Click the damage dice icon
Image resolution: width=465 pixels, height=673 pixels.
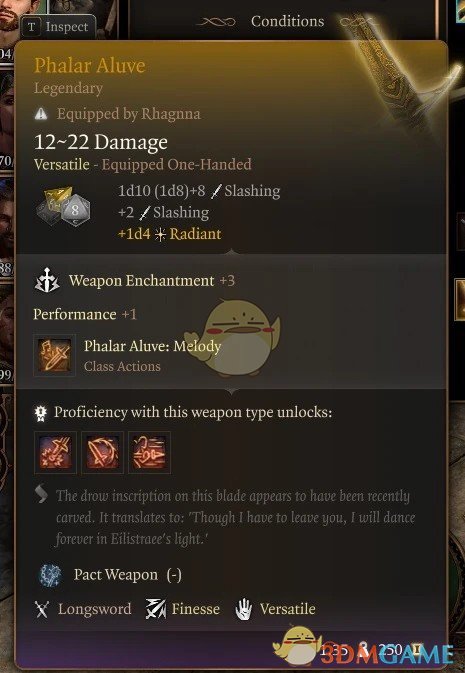64,206
